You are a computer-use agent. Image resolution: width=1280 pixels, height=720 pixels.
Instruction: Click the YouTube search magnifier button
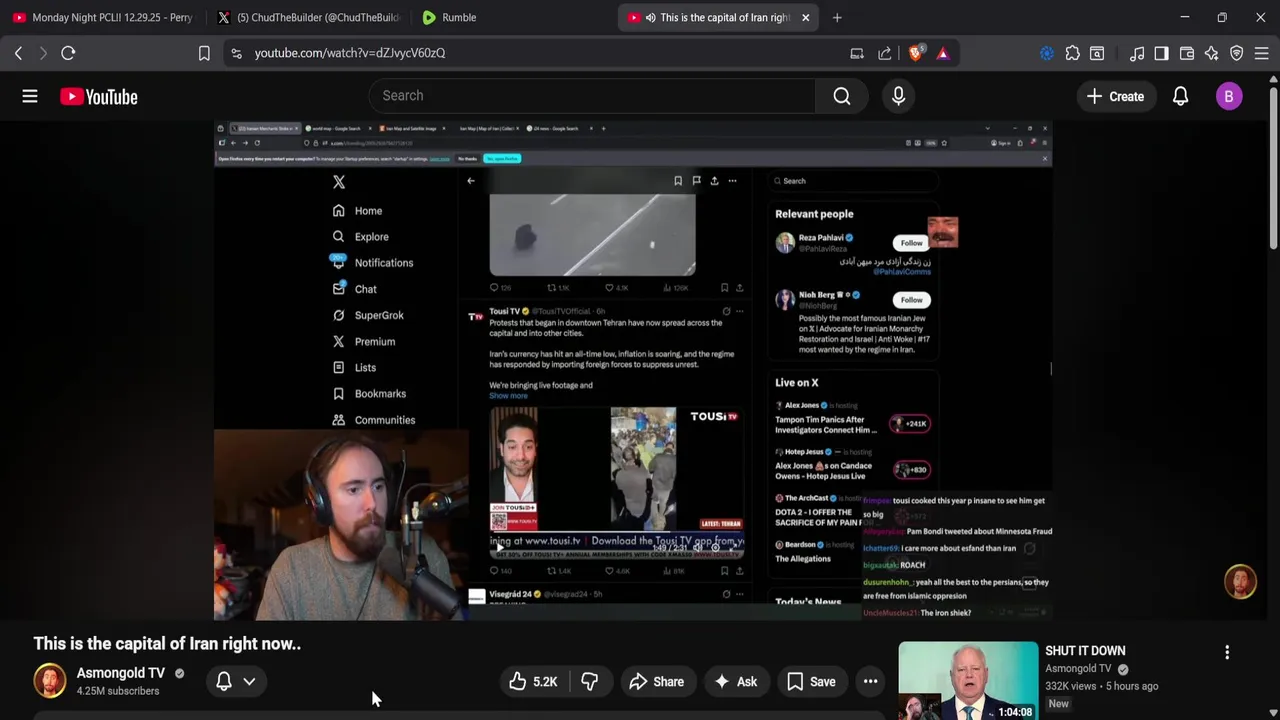(x=842, y=96)
